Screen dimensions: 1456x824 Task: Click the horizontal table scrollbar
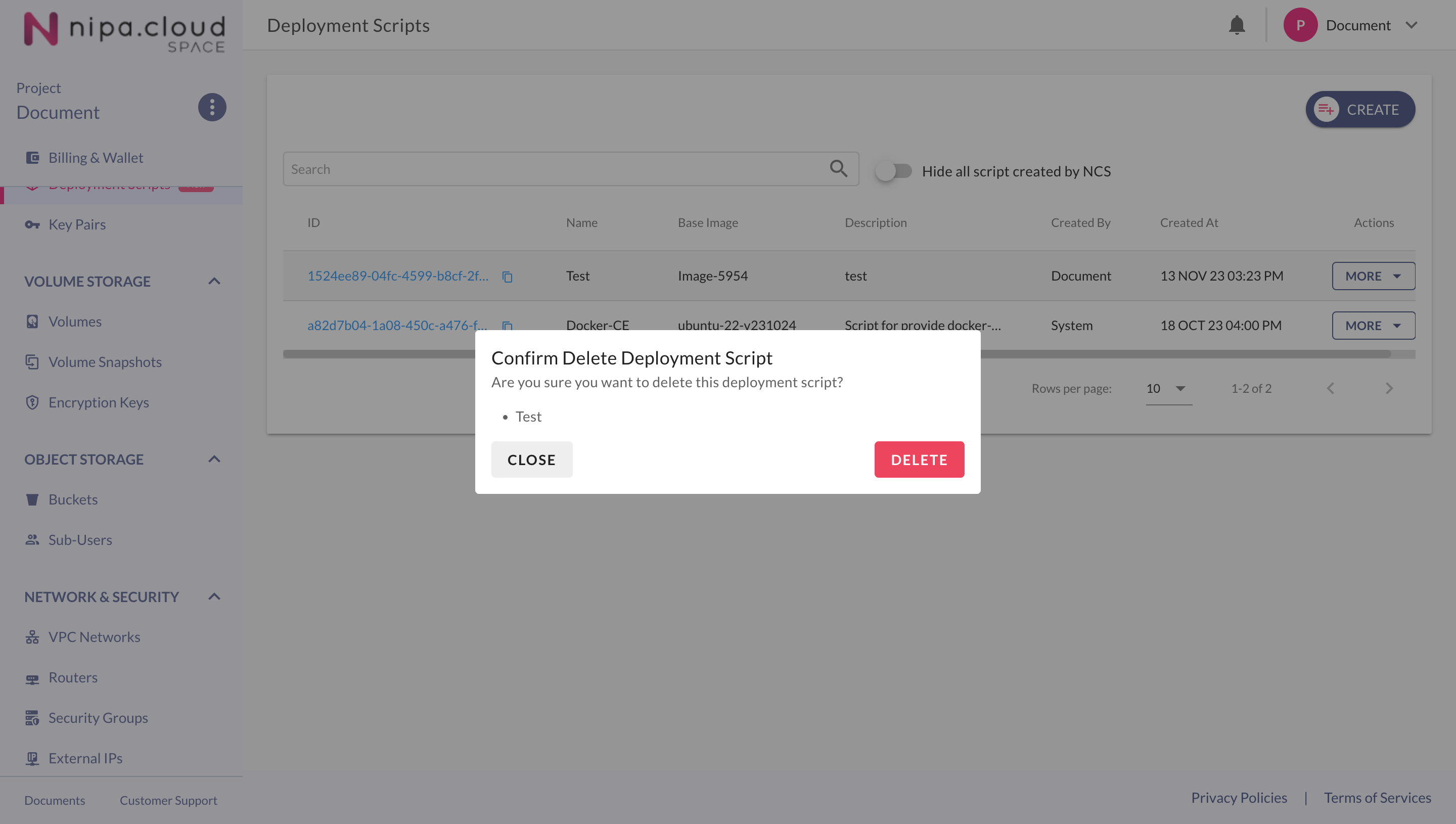coord(1189,354)
